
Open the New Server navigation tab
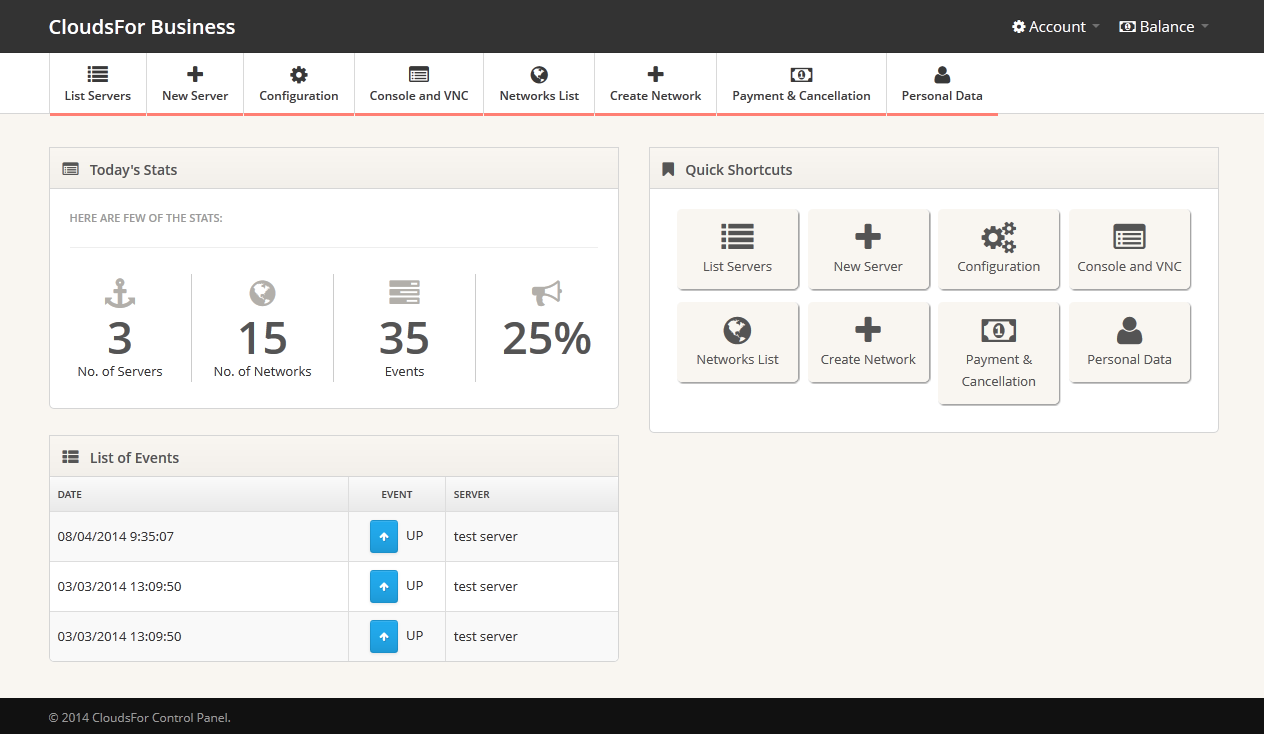coord(195,84)
